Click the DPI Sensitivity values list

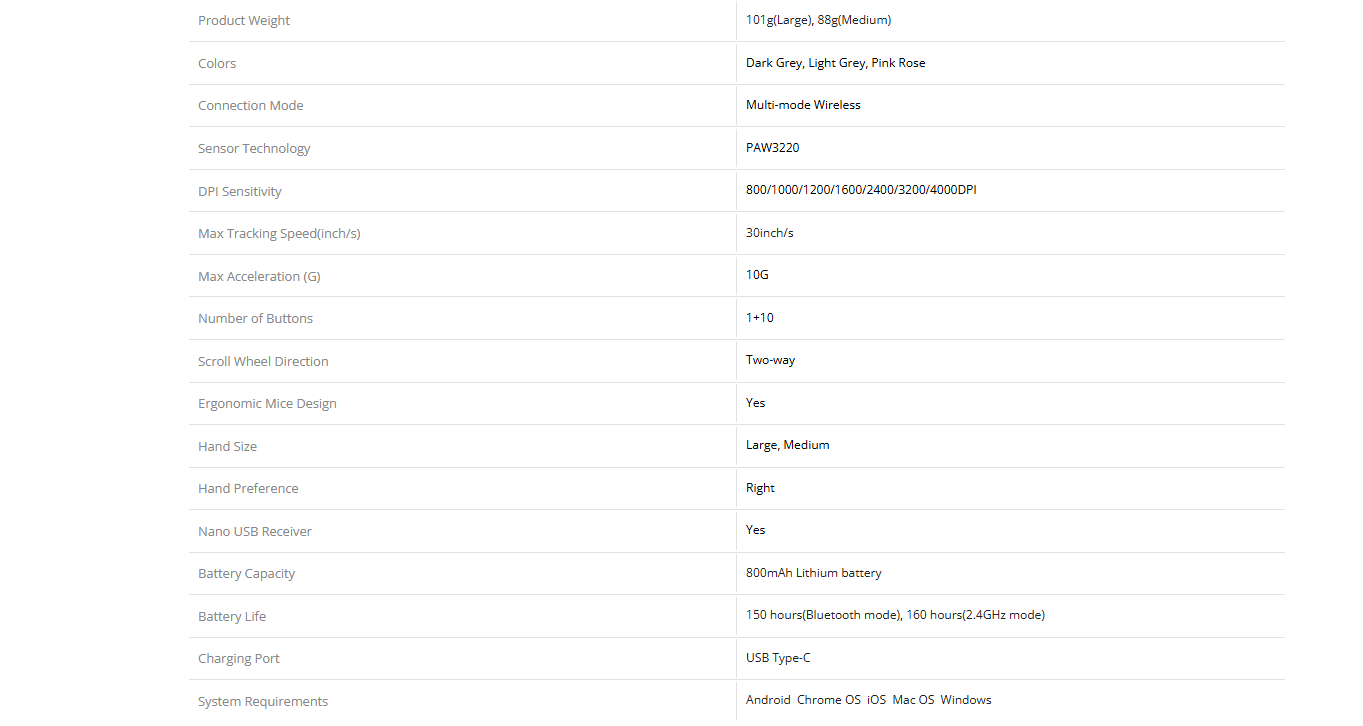point(861,190)
